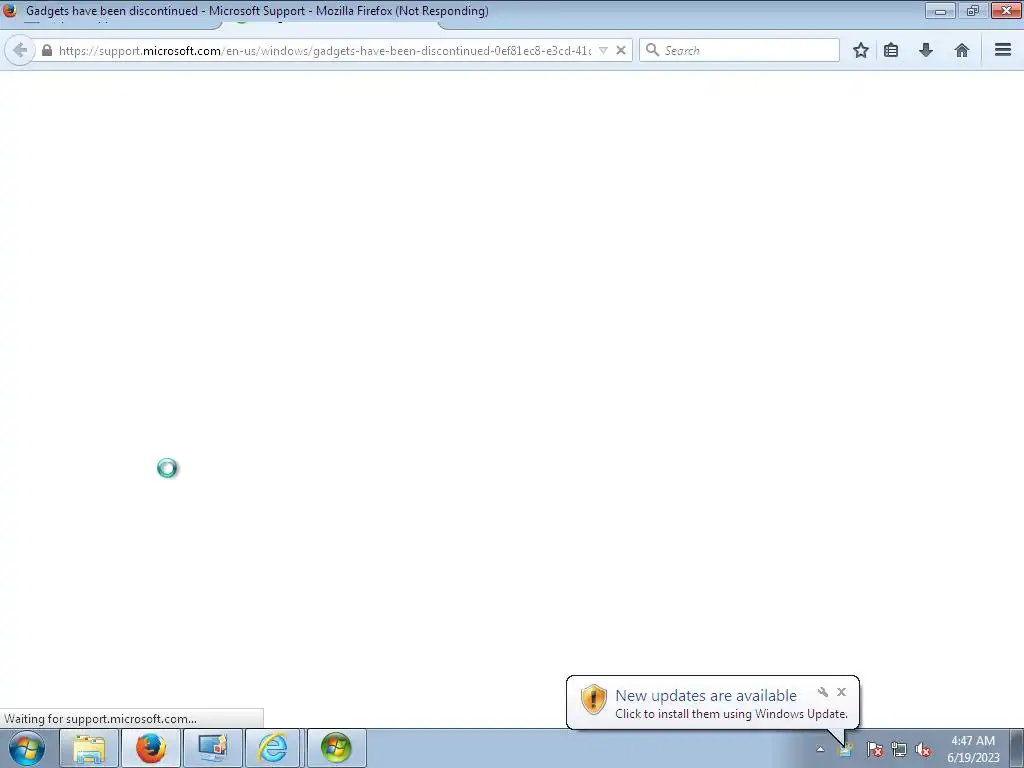Open the monitor personalization taskbar icon
This screenshot has width=1024, height=768.
213,748
